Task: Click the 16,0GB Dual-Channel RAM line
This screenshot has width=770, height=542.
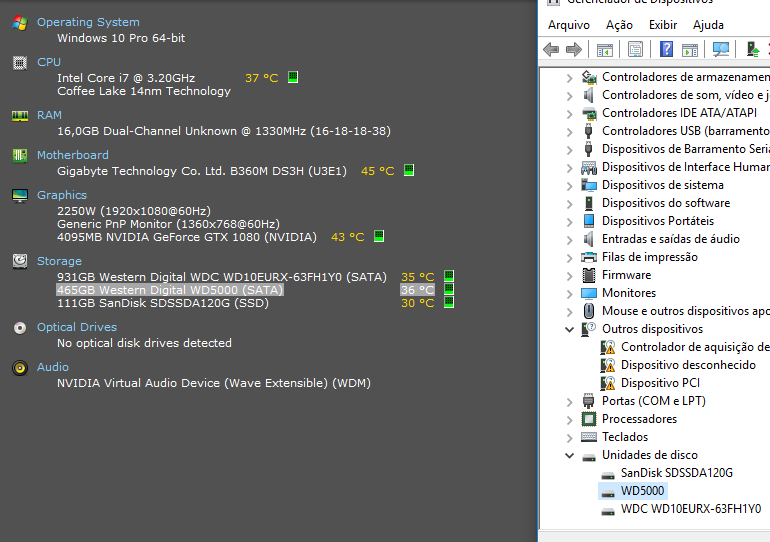Action: 224,131
